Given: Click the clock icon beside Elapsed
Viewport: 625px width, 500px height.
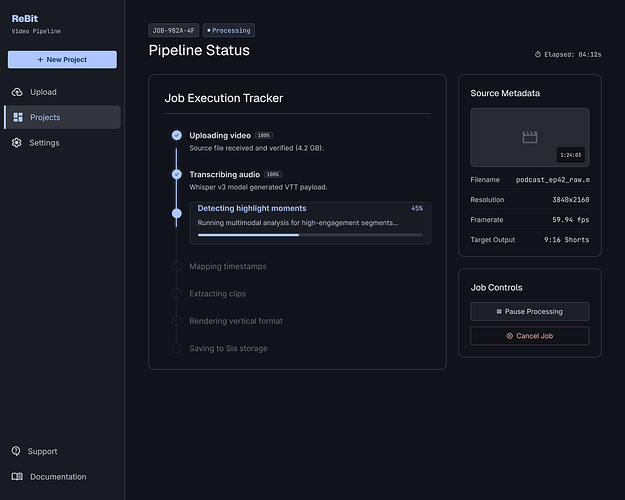Looking at the screenshot, I should (x=538, y=54).
